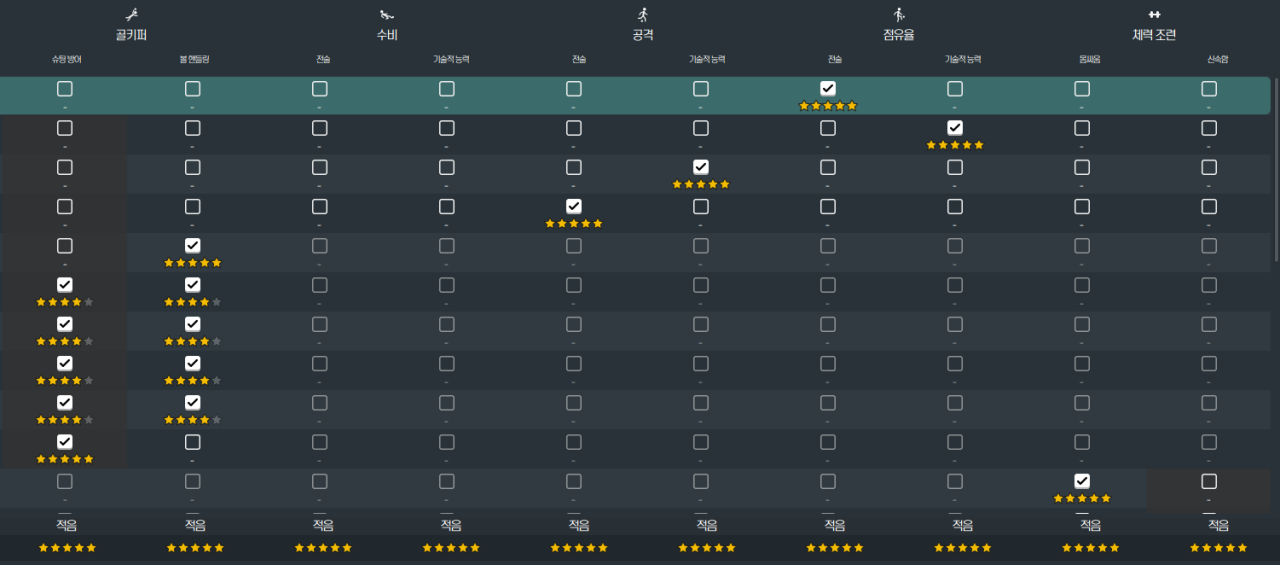The width and height of the screenshot is (1280, 565).
Task: Uncheck the ticked 점유율 전술 checkbox
Action: tap(828, 89)
